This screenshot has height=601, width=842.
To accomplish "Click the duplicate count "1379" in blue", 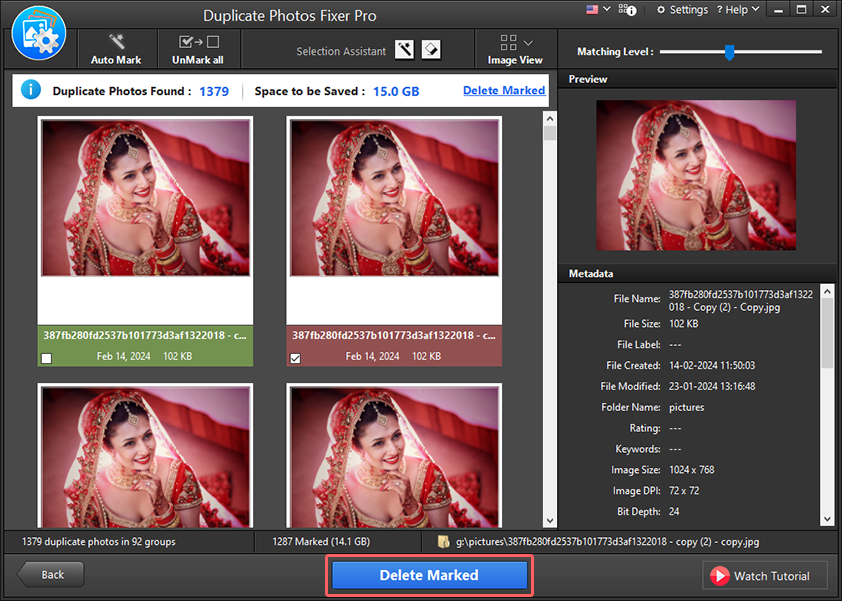I will [214, 91].
